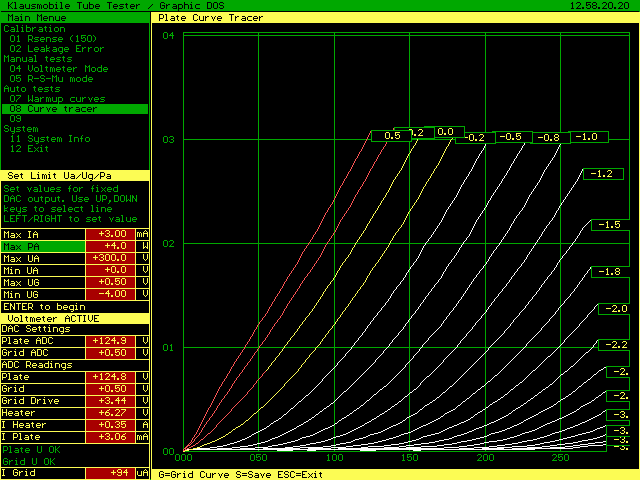Click the -0.5 curve label

tap(511, 137)
